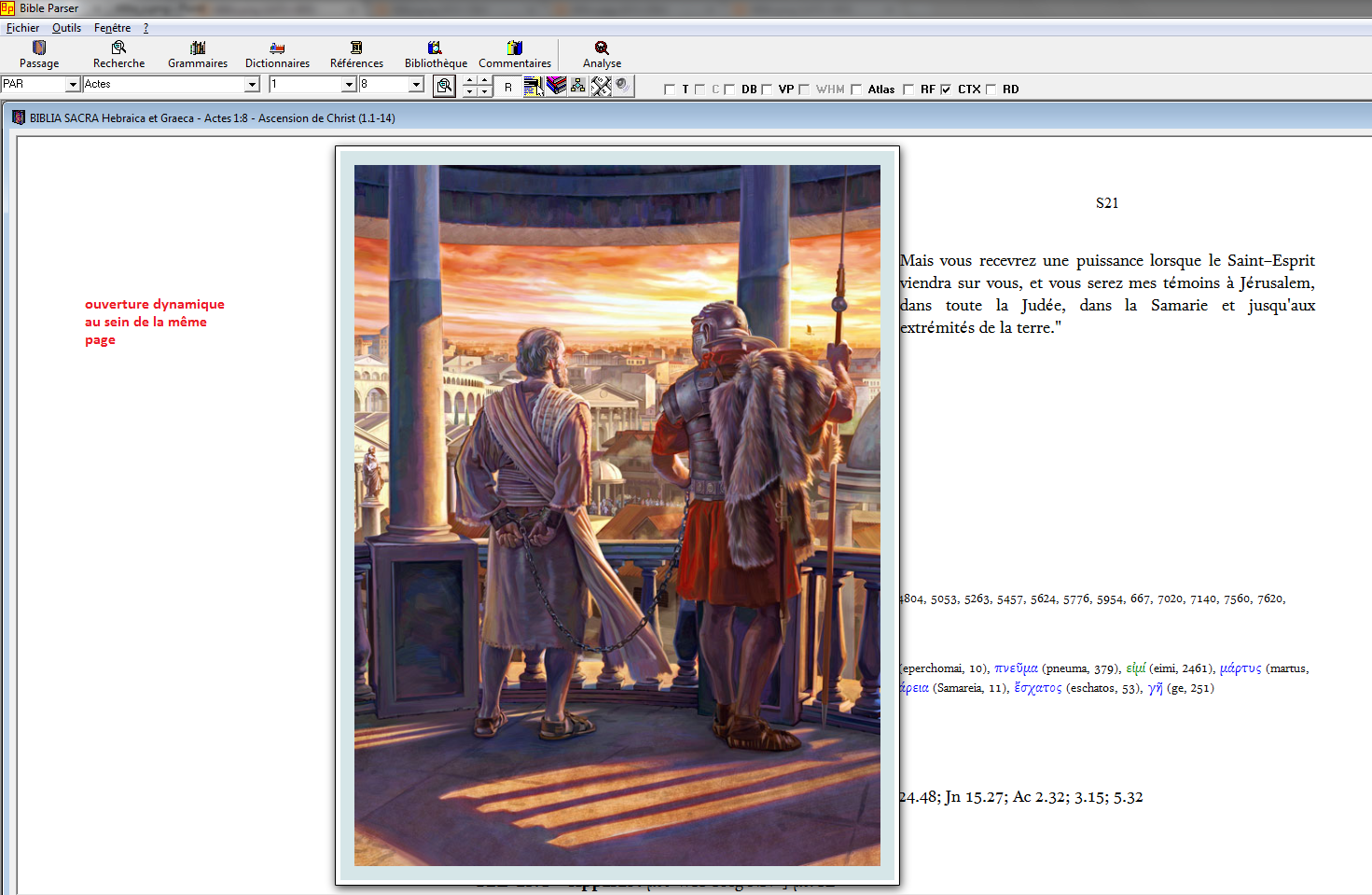Click the first stepper's down arrow

470,92
